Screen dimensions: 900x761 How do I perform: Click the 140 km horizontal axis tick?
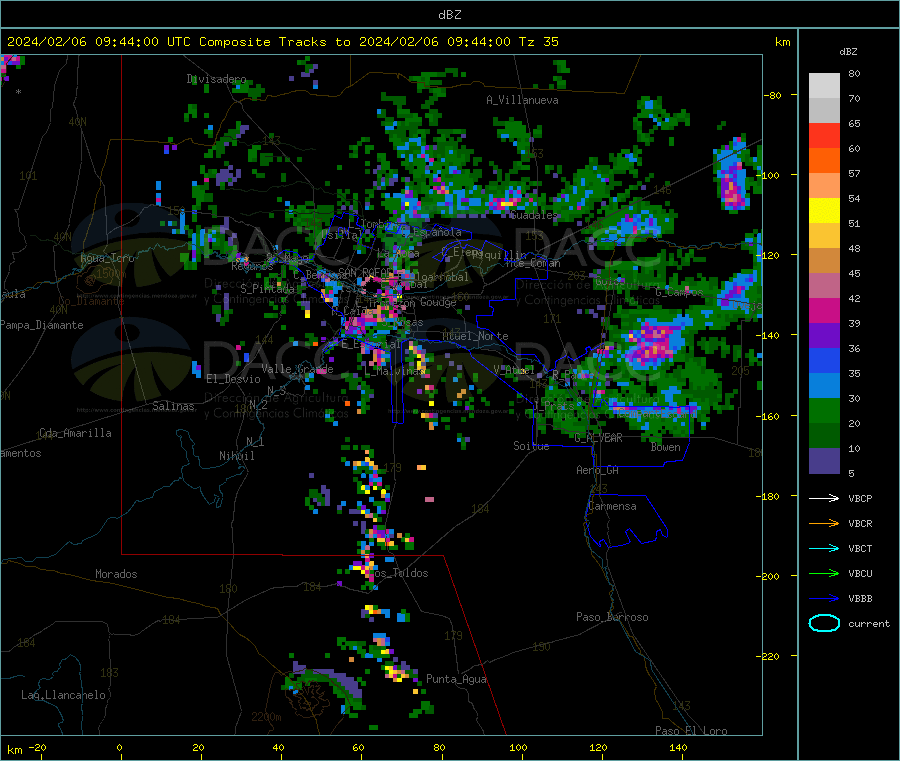pyautogui.click(x=678, y=748)
